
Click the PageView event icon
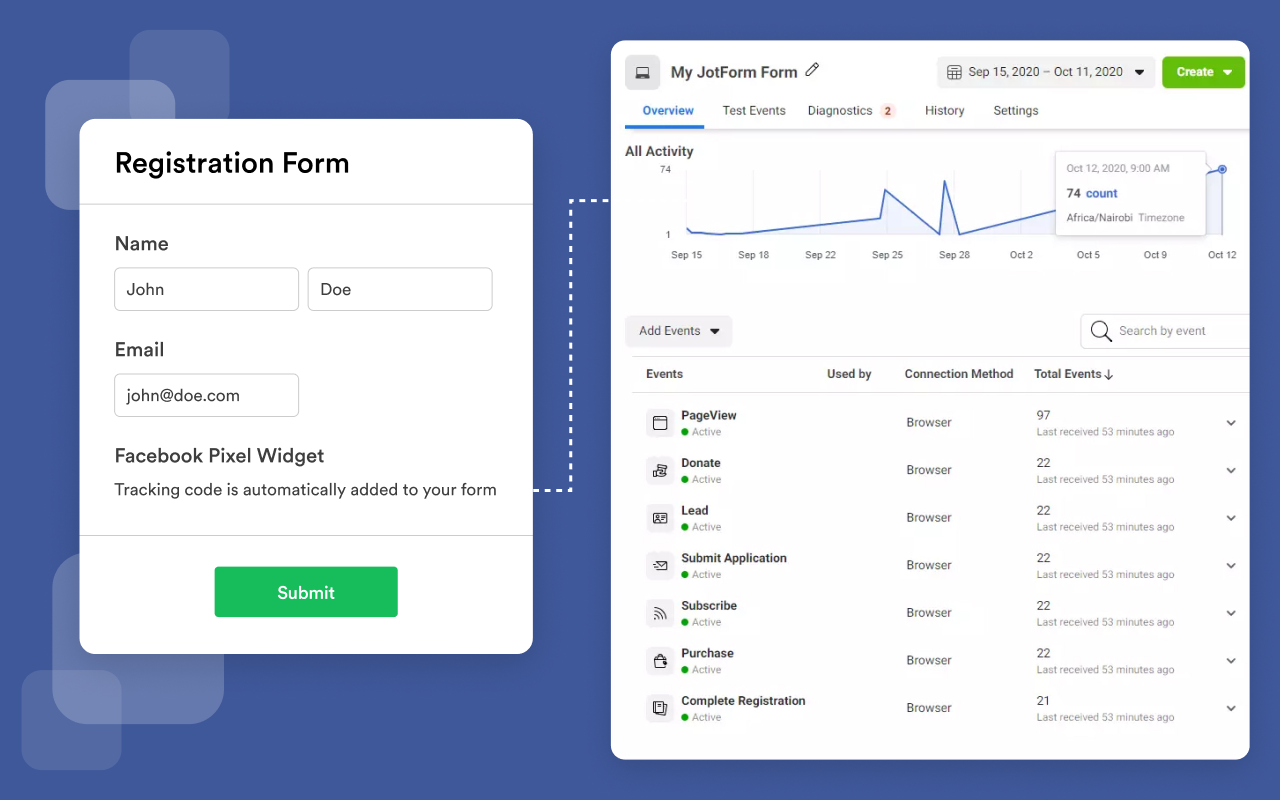[x=659, y=422]
